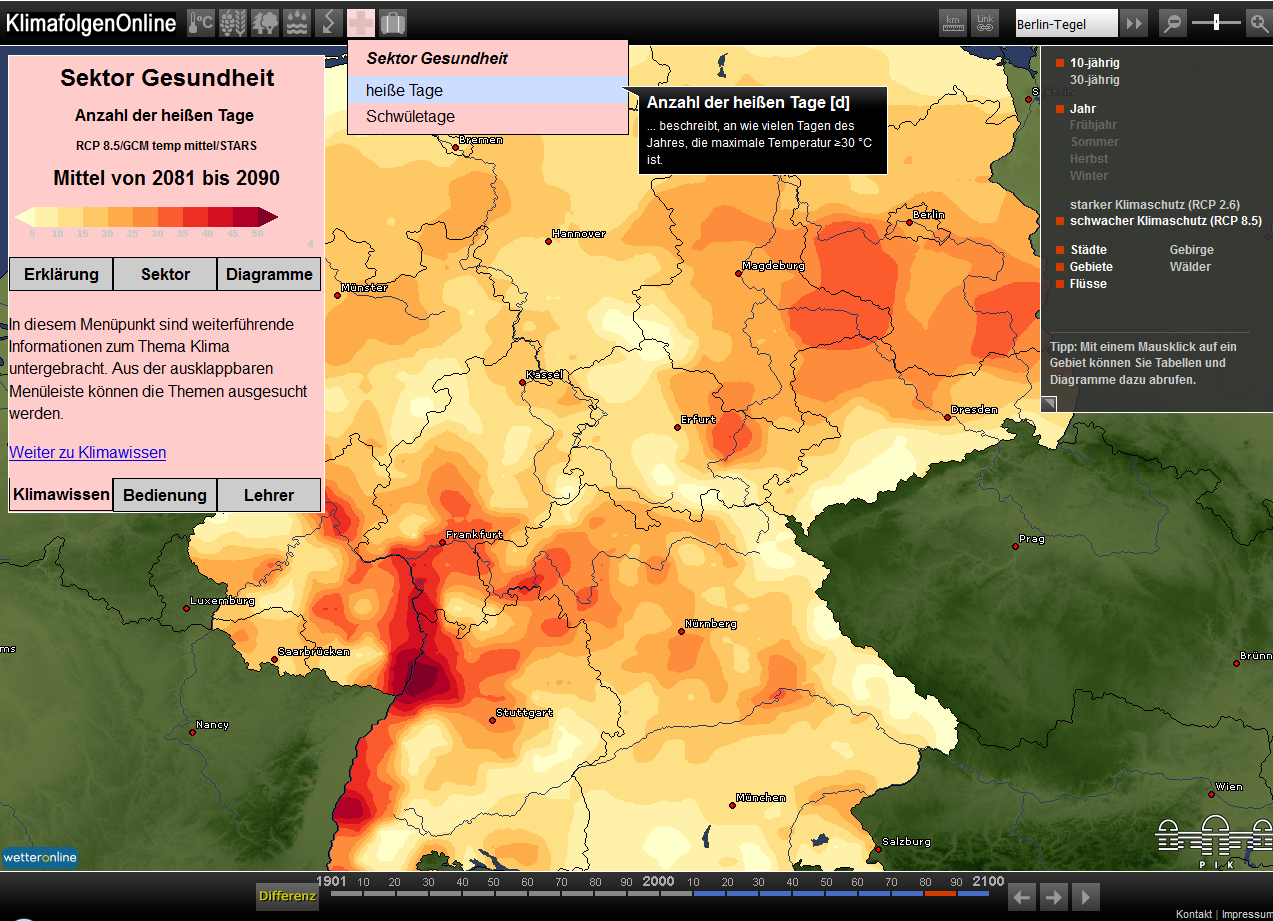Click the tourism suitcase sector icon
Image resolution: width=1273 pixels, height=921 pixels.
393,22
